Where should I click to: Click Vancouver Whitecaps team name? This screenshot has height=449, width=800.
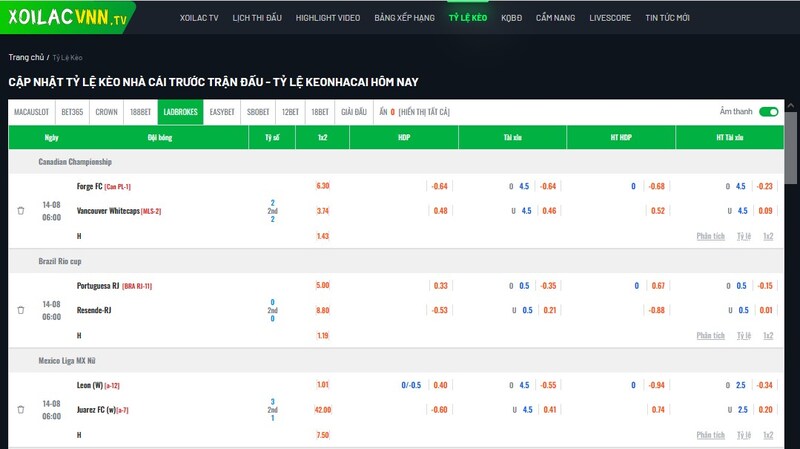[108, 211]
